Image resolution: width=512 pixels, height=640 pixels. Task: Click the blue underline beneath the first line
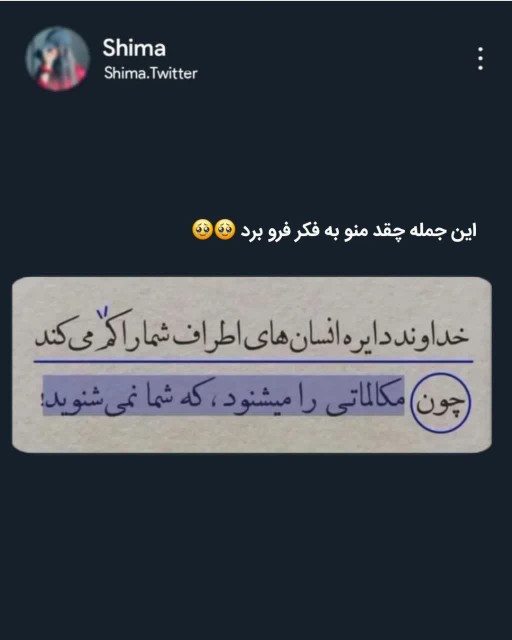tap(253, 361)
